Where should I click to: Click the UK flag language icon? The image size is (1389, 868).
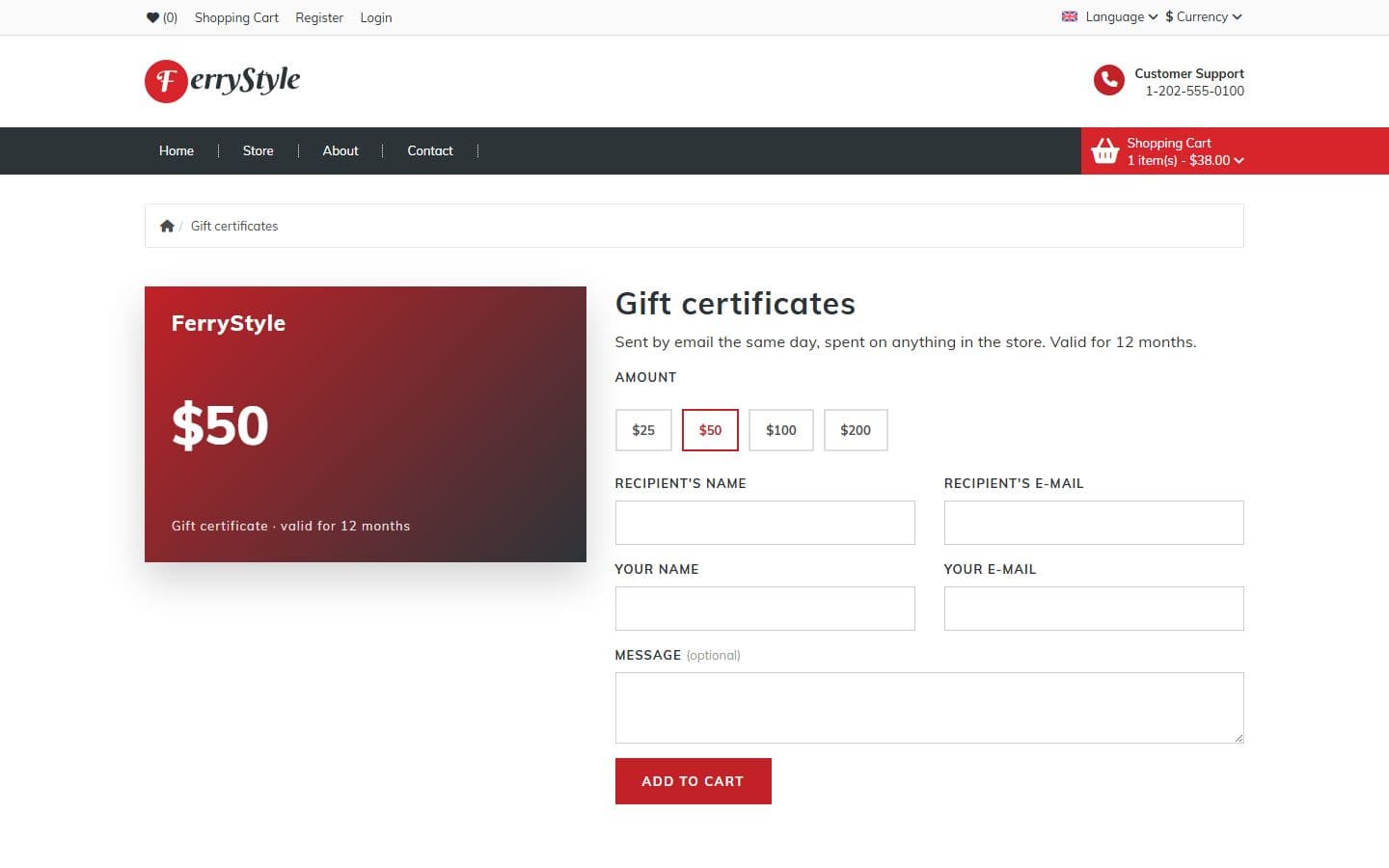click(1070, 16)
